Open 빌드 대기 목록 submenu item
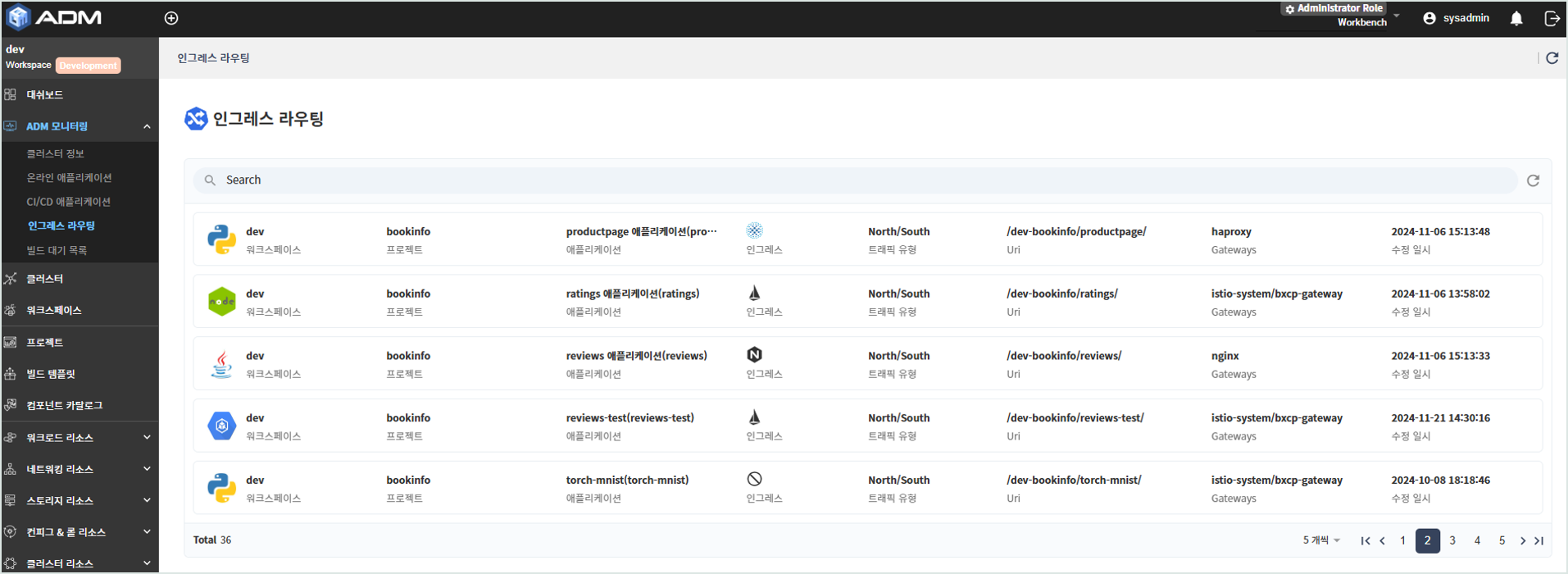Viewport: 1568px width, 574px height. pyautogui.click(x=57, y=250)
